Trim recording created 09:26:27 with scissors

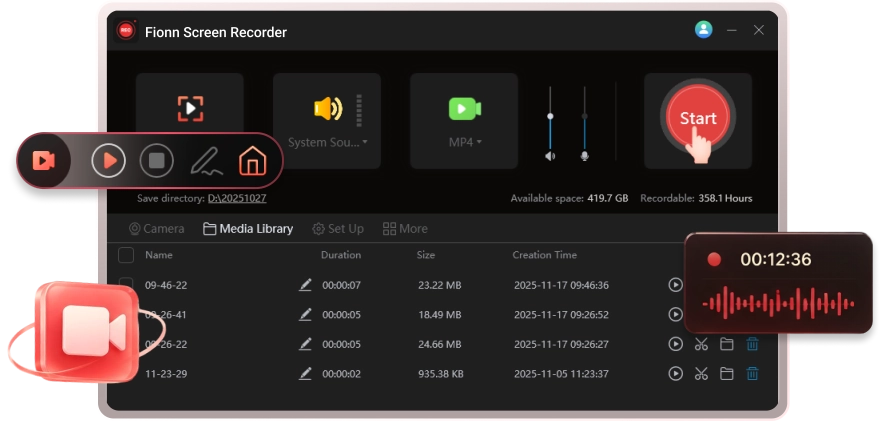pyautogui.click(x=701, y=344)
